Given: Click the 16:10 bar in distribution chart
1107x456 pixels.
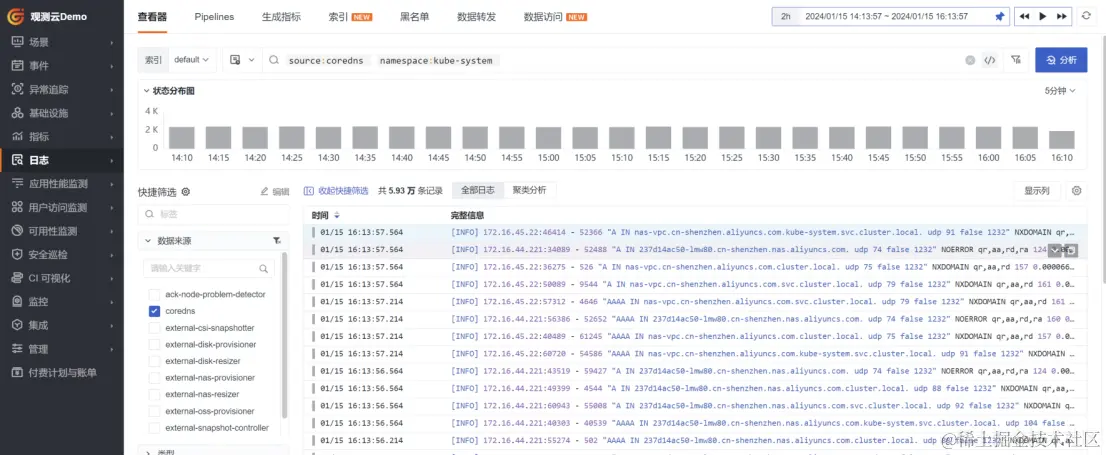Looking at the screenshot, I should [1062, 140].
